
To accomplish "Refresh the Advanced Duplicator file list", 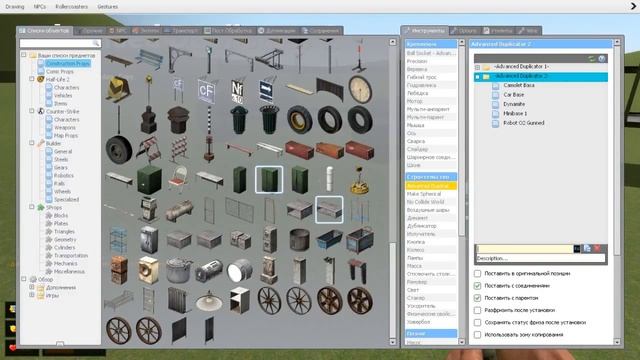I will coord(592,59).
